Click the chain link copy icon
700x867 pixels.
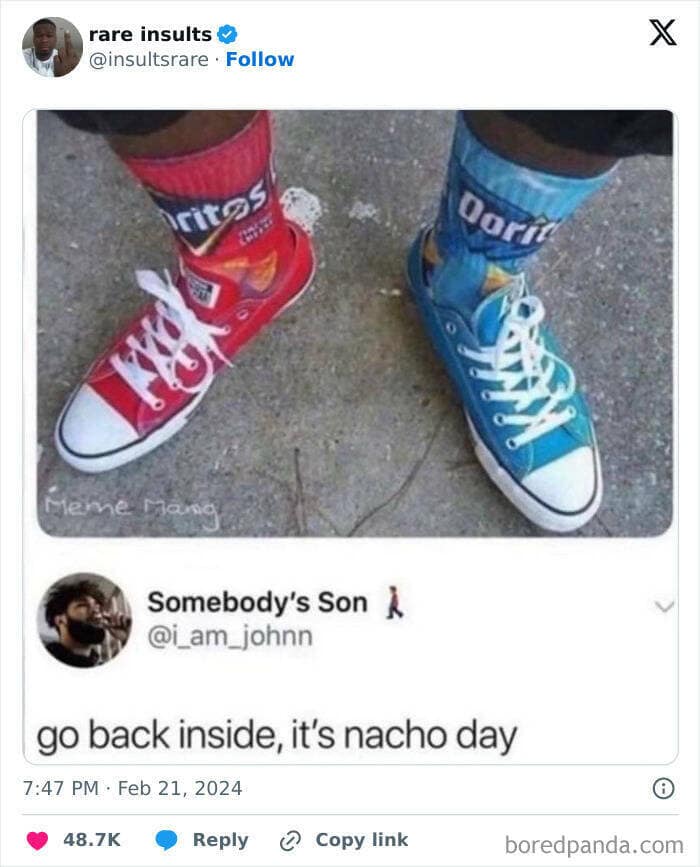click(x=290, y=840)
